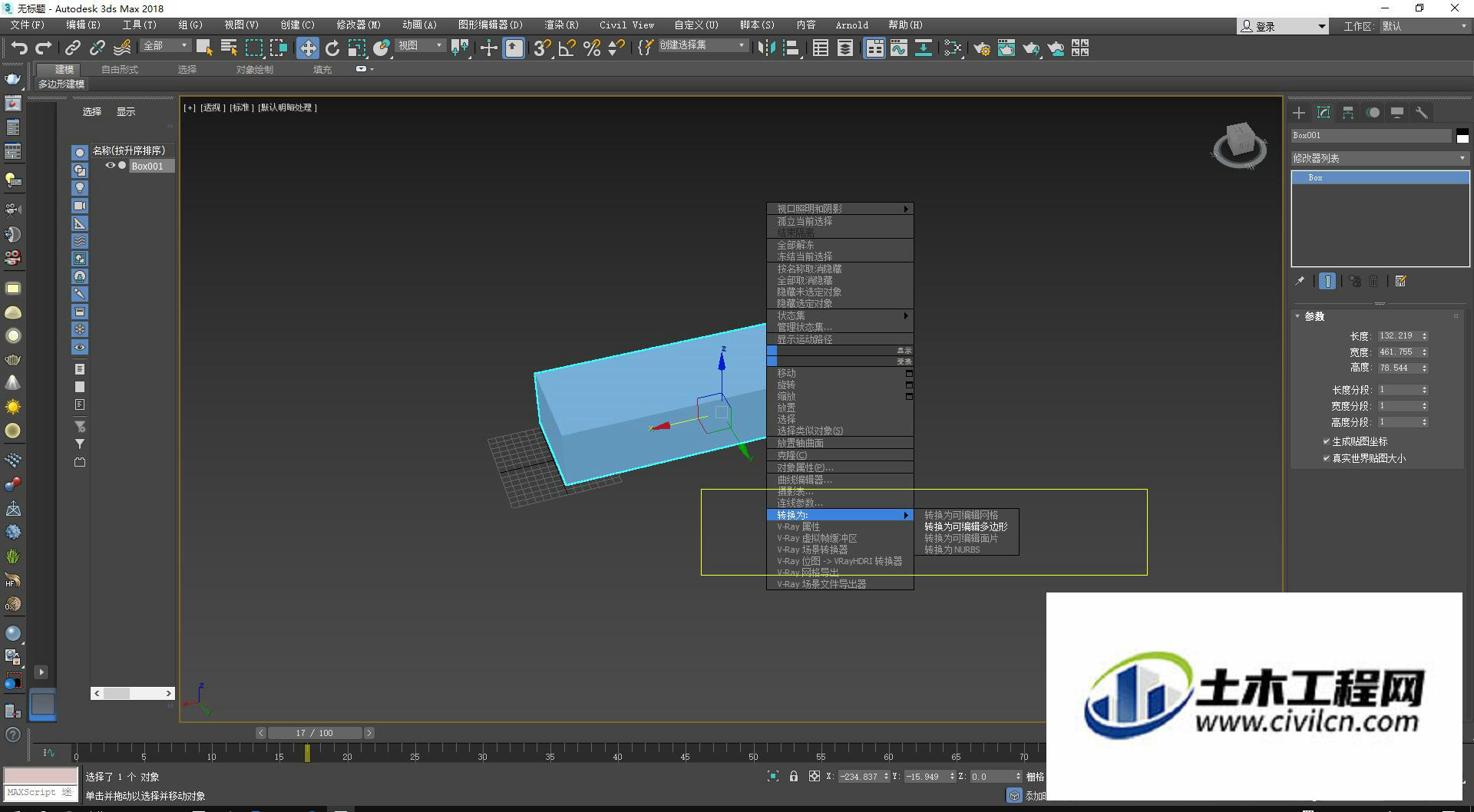The image size is (1474, 812).
Task: Toggle display geometry filter in explorer
Action: (x=80, y=153)
